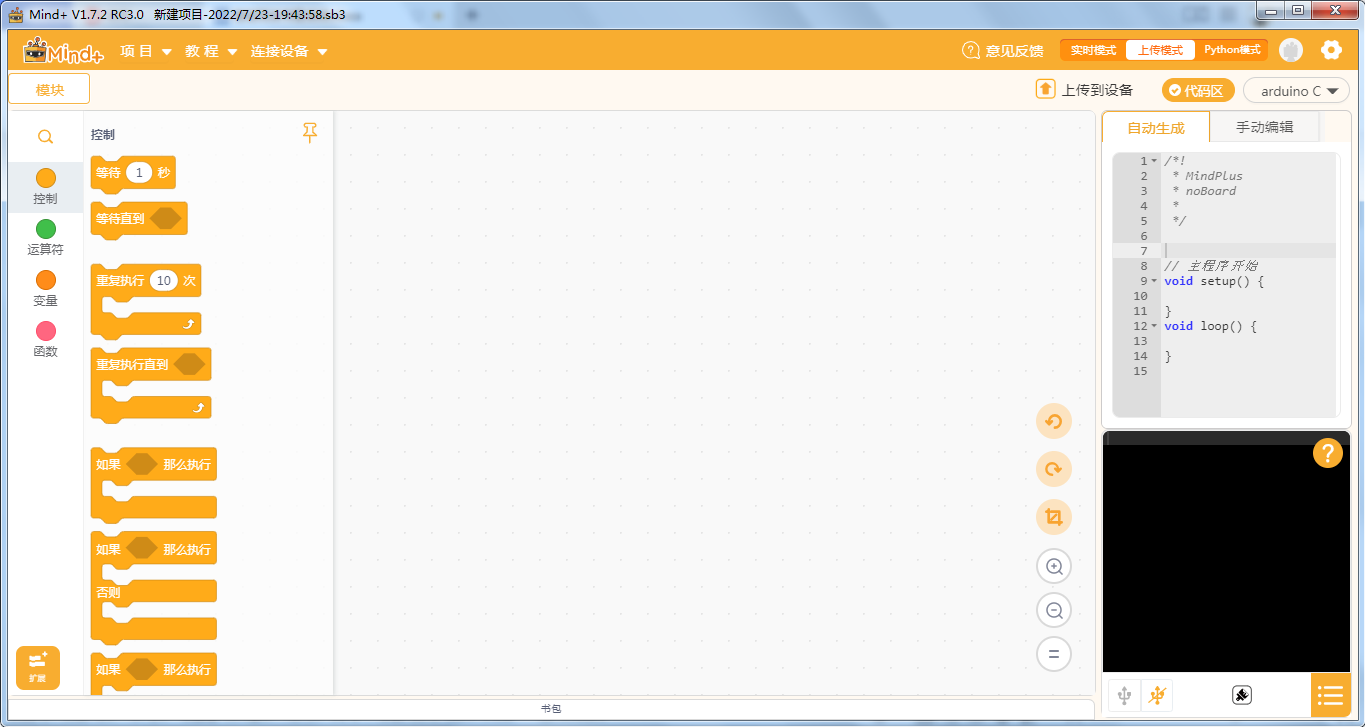Click the Mind+ logo

click(63, 51)
